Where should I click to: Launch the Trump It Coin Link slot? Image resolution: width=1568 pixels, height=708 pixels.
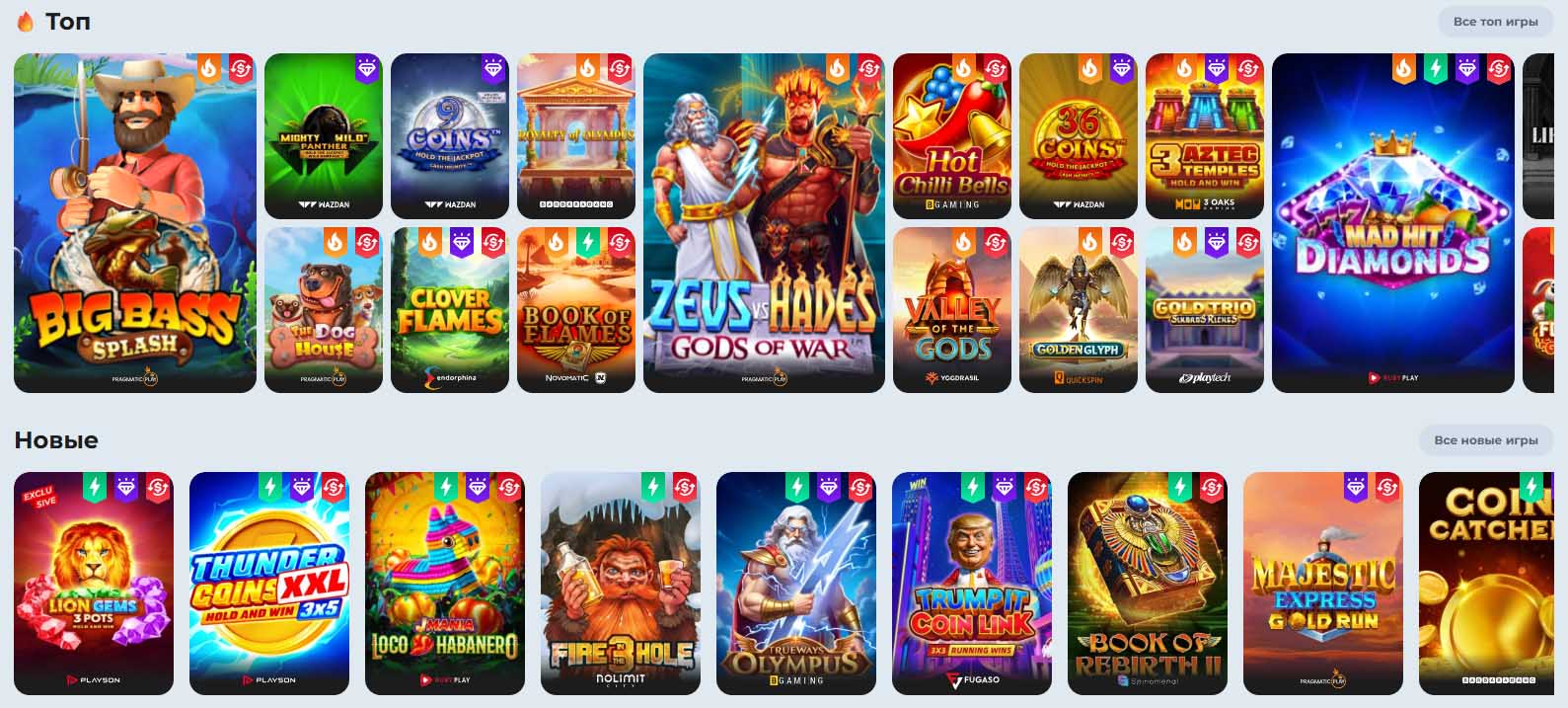pos(972,584)
